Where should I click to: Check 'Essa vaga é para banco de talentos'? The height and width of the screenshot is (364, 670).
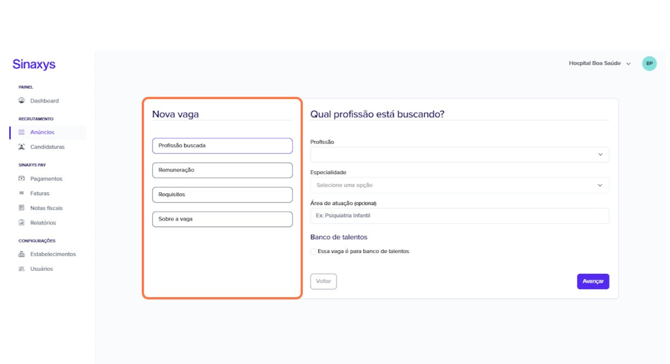[313, 252]
